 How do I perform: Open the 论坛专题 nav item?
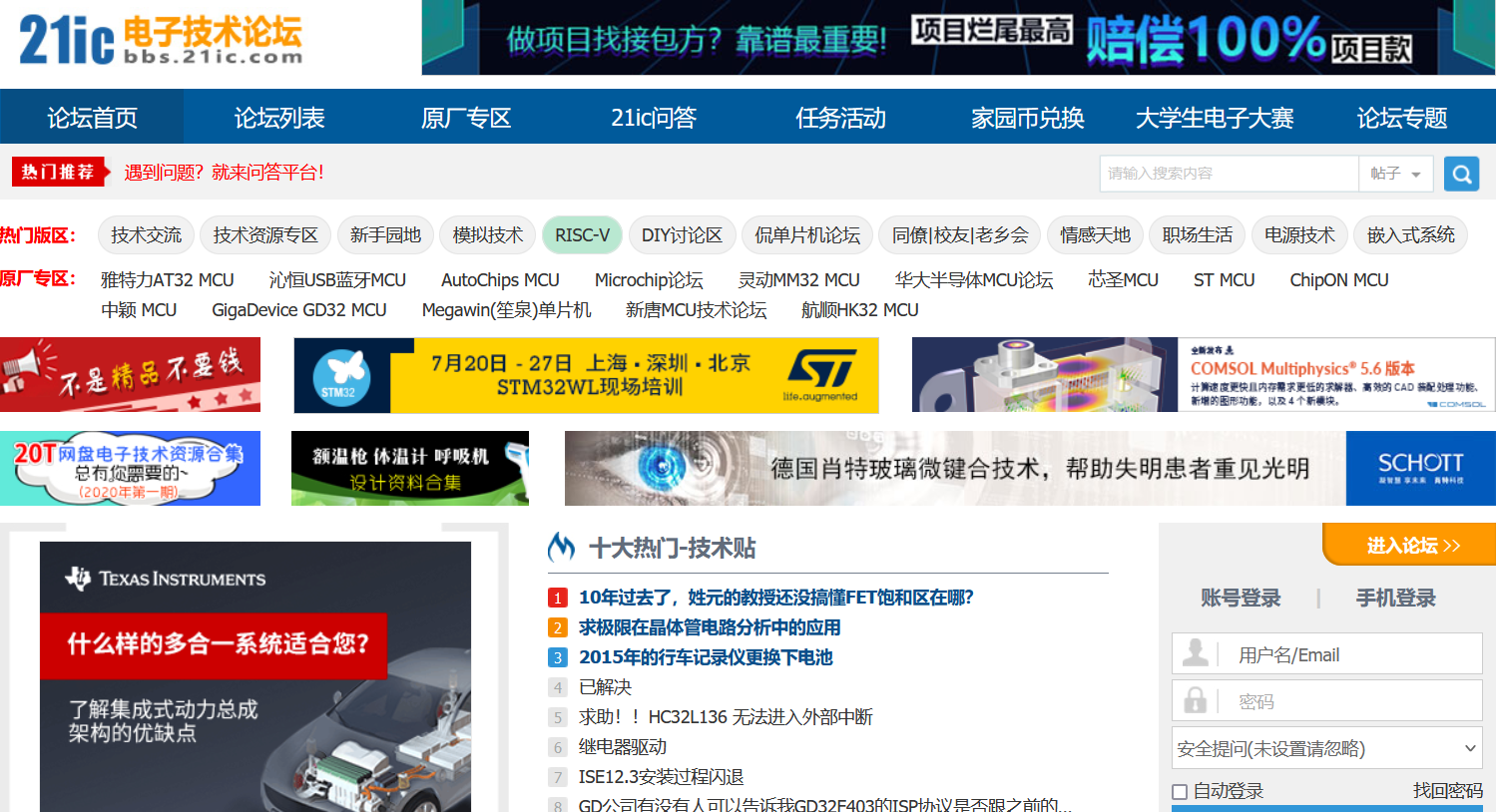[x=1402, y=118]
